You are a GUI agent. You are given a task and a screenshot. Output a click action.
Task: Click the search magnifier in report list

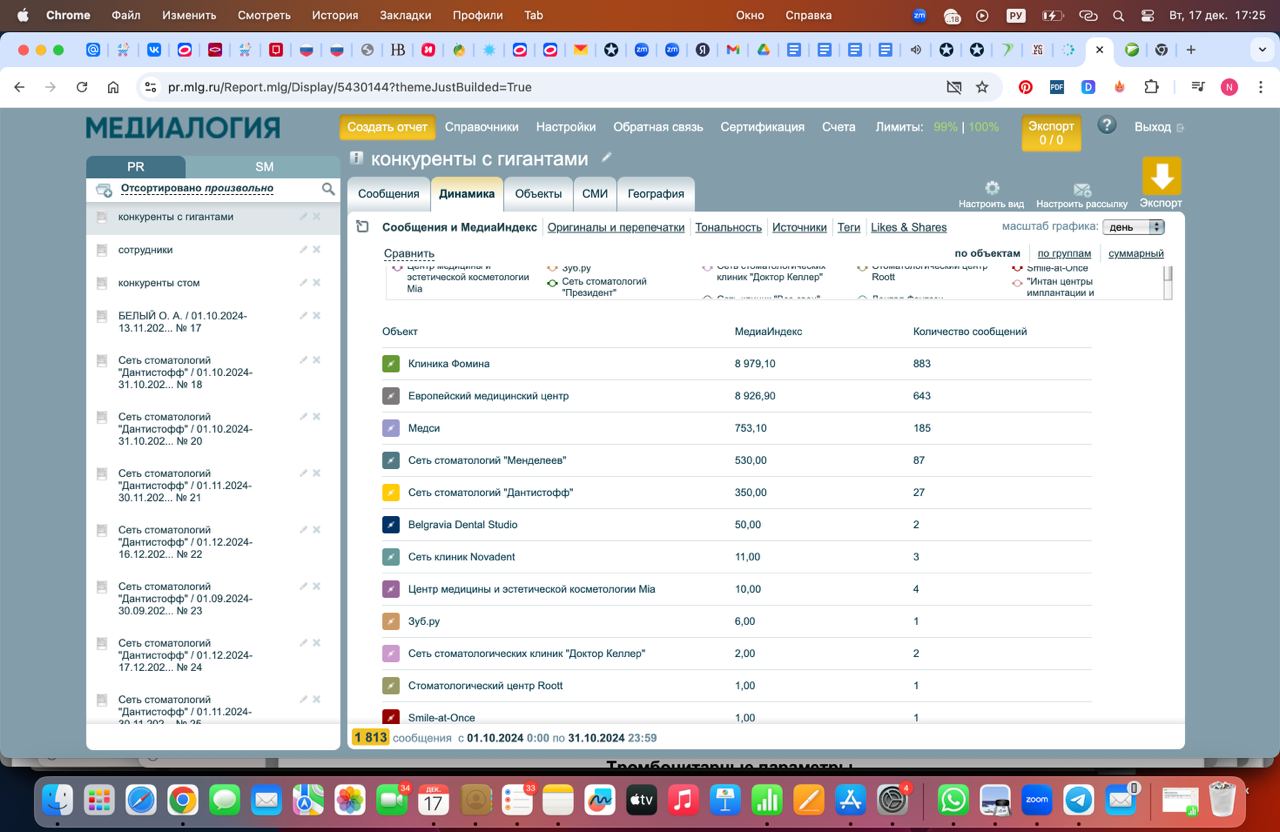click(328, 189)
